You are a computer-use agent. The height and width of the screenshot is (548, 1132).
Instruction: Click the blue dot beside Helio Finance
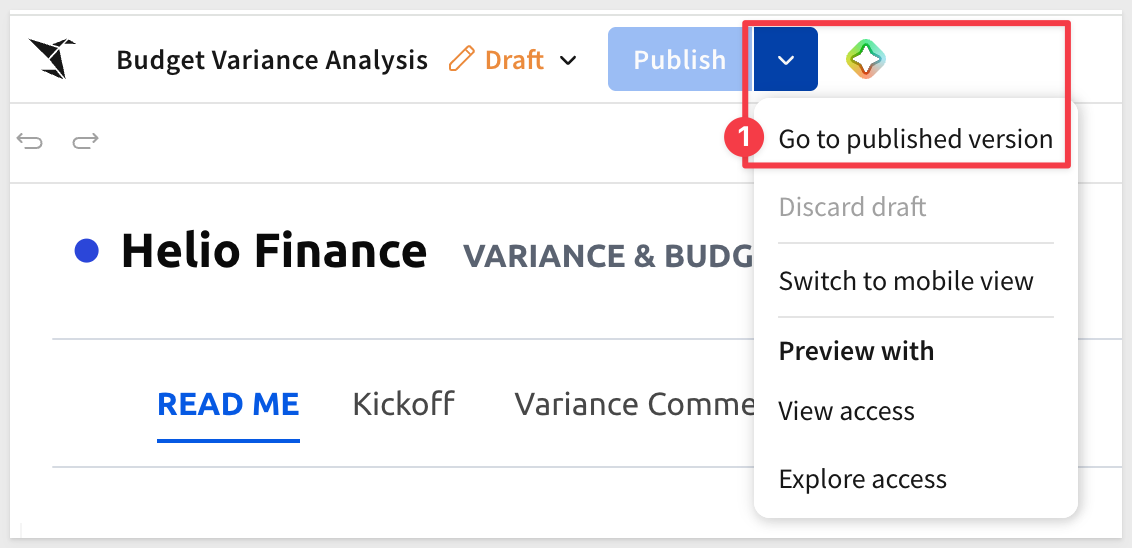[x=87, y=251]
